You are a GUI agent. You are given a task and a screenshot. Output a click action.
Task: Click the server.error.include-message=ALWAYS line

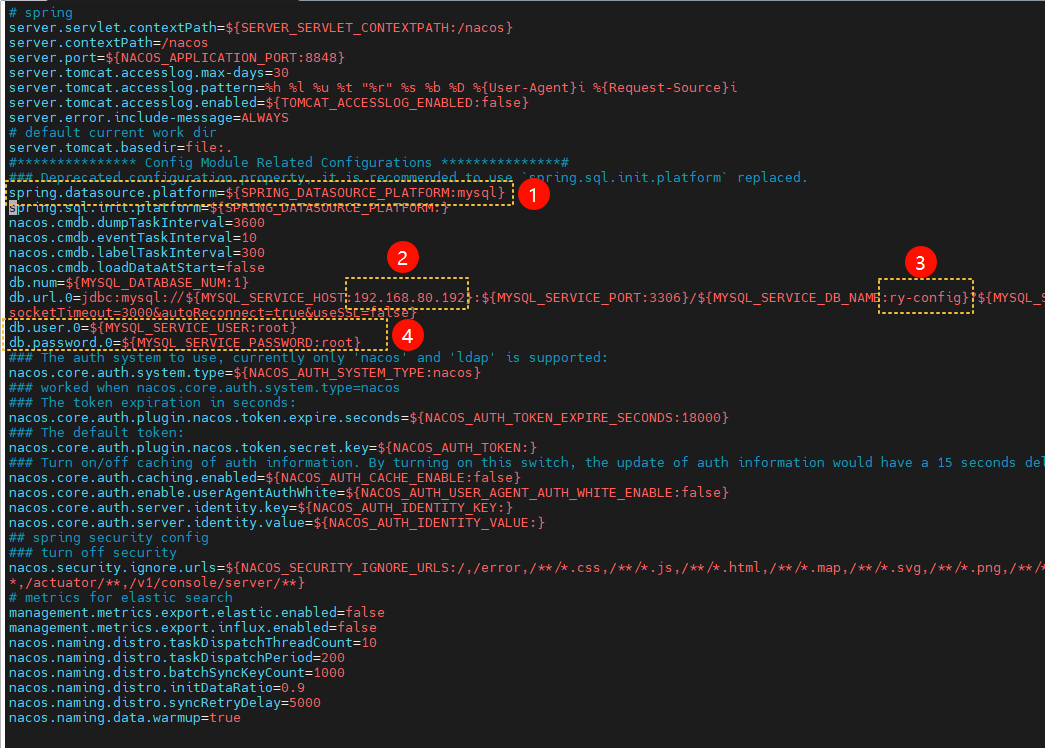[149, 117]
